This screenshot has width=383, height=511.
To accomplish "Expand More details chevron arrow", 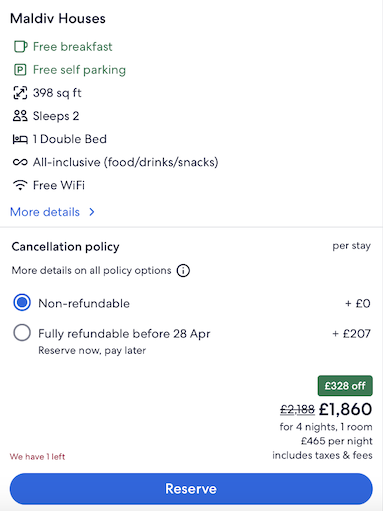I will (92, 212).
